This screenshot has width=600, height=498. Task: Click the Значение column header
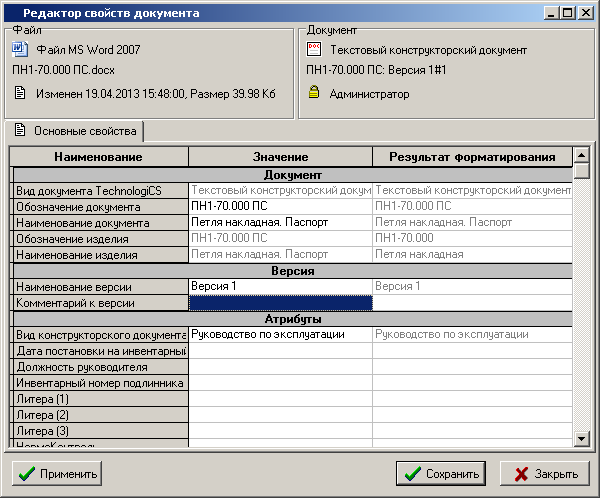280,157
